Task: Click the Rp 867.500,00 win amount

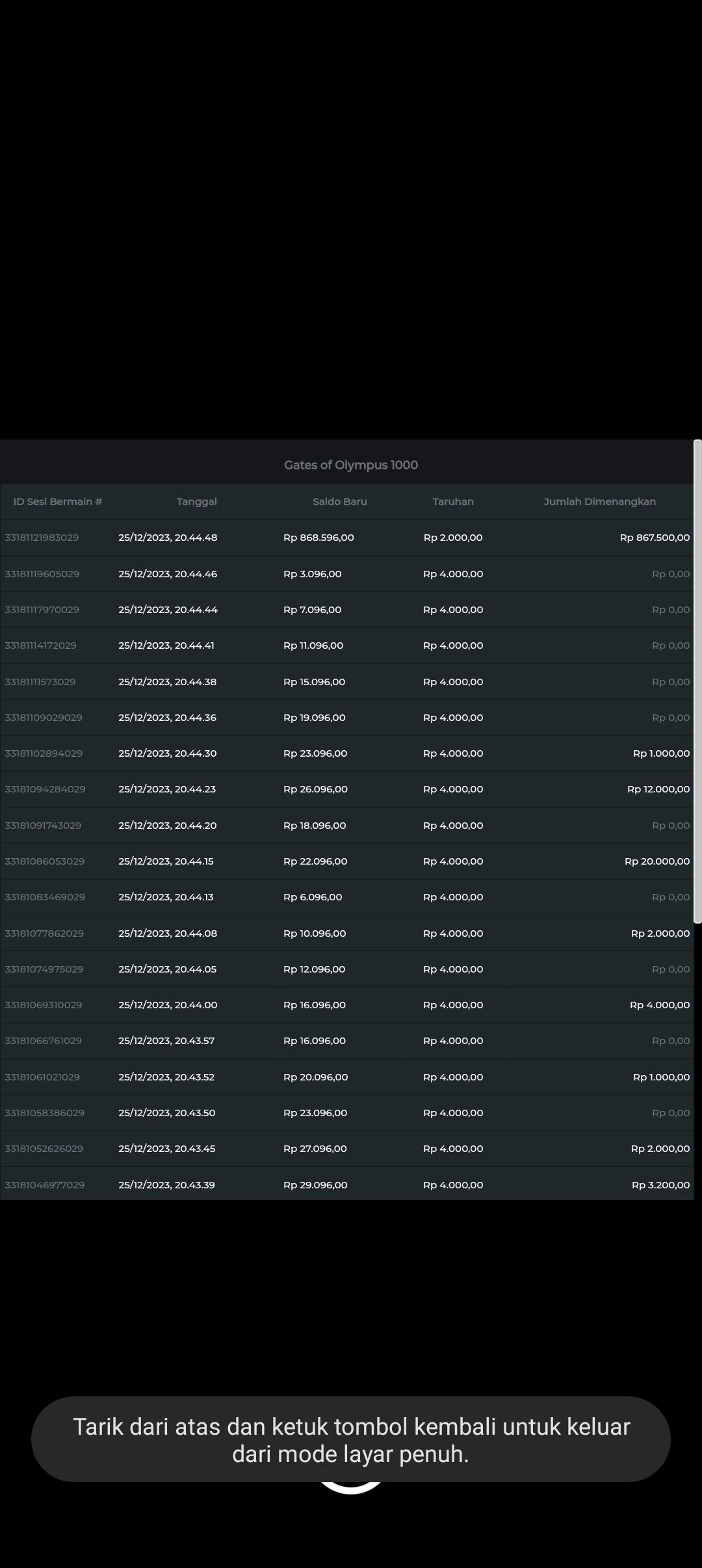Action: pyautogui.click(x=655, y=538)
